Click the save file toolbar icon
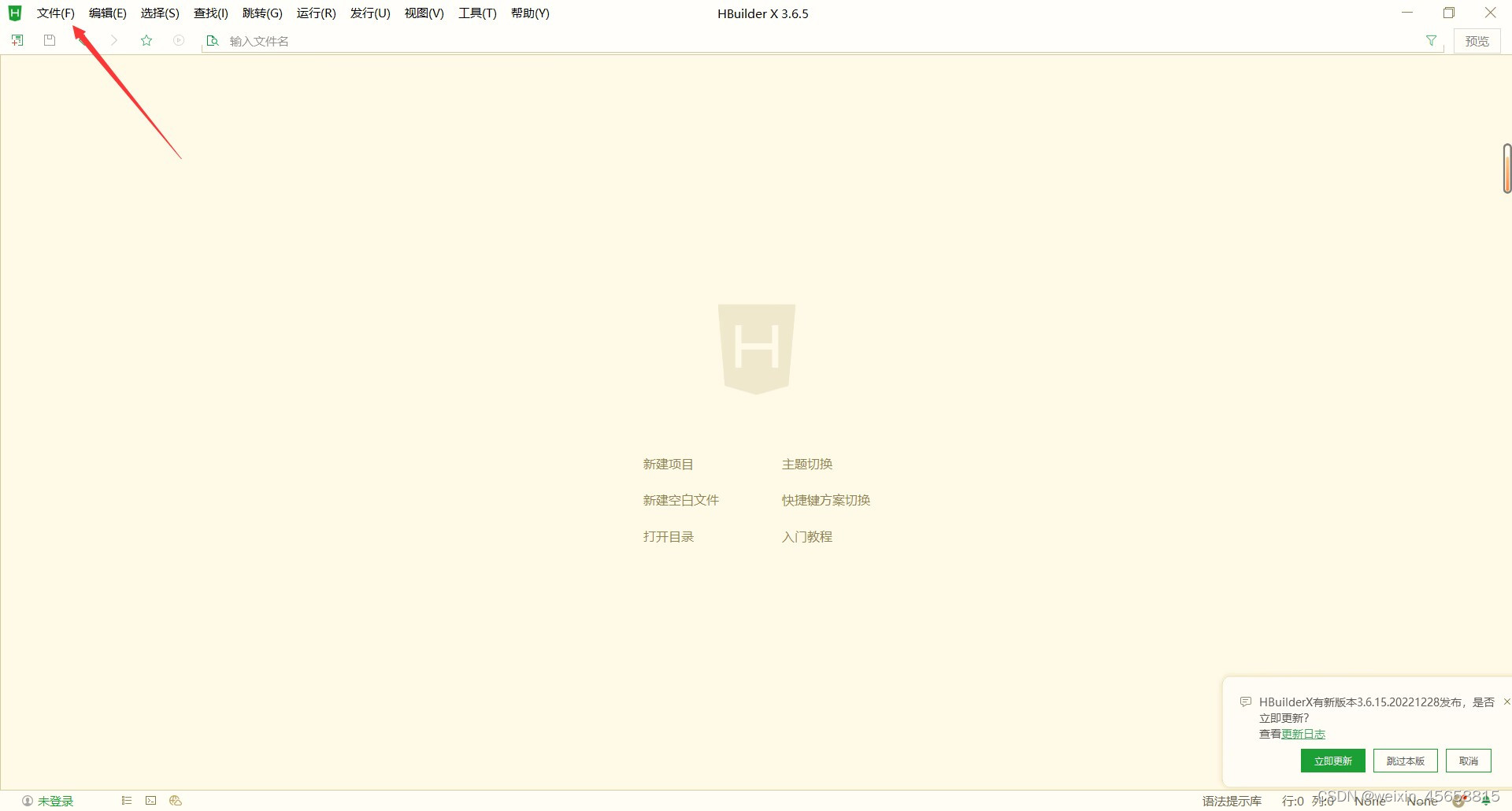 (x=50, y=40)
